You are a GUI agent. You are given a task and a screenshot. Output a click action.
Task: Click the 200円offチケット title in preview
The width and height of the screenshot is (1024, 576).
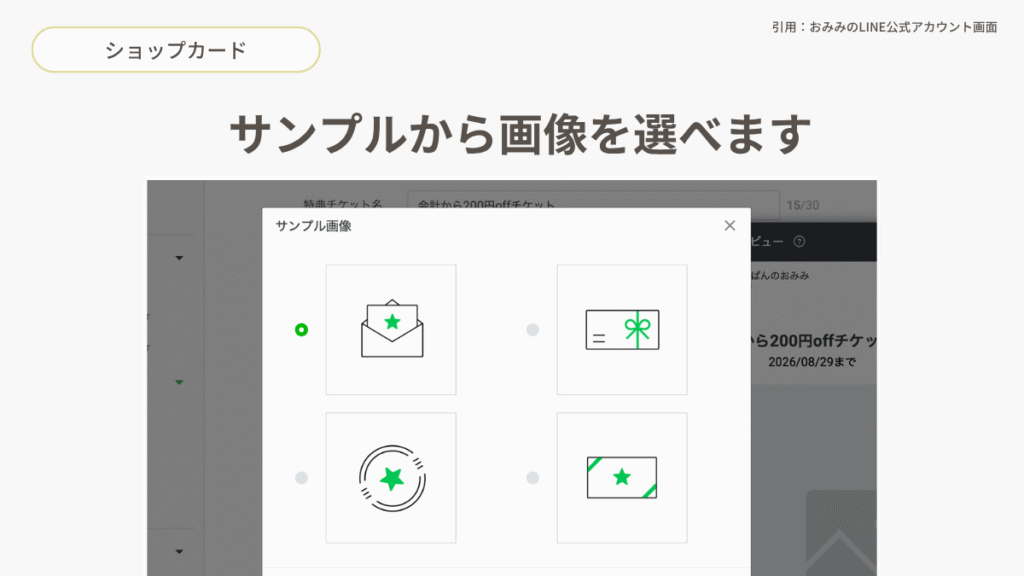click(812, 341)
